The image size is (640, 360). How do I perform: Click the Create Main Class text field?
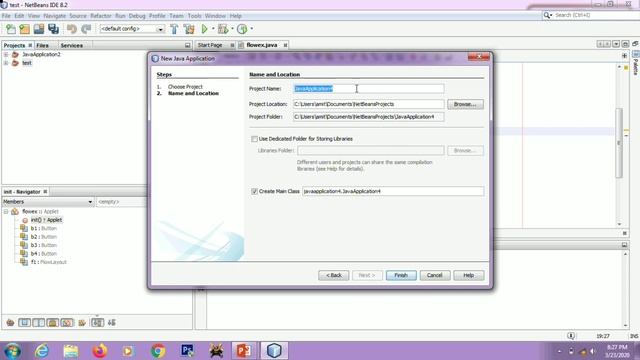(x=393, y=191)
